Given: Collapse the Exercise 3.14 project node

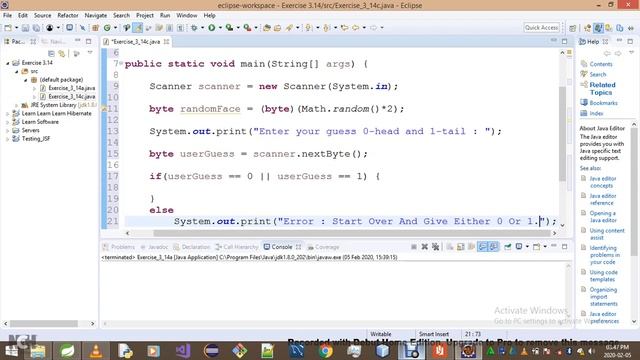Looking at the screenshot, I should pyautogui.click(x=8, y=63).
